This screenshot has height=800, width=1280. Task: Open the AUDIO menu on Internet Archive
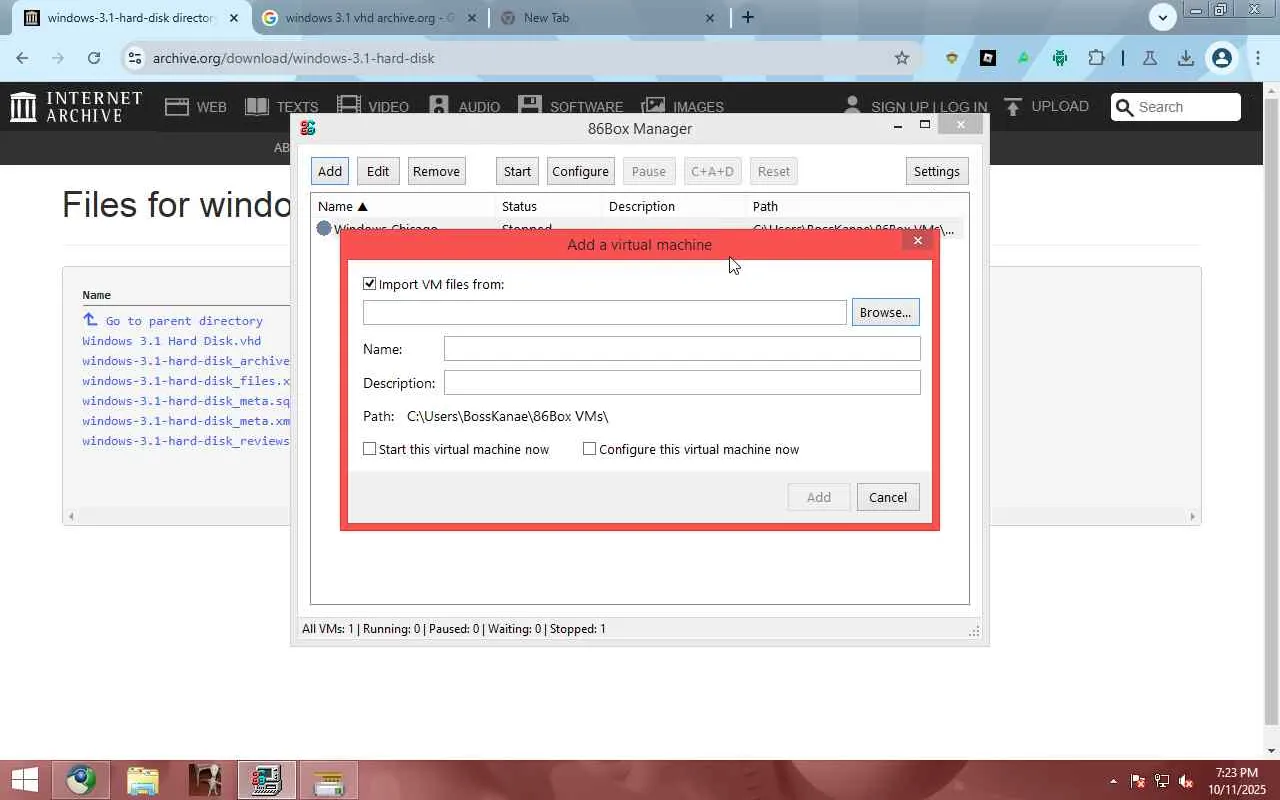point(464,106)
